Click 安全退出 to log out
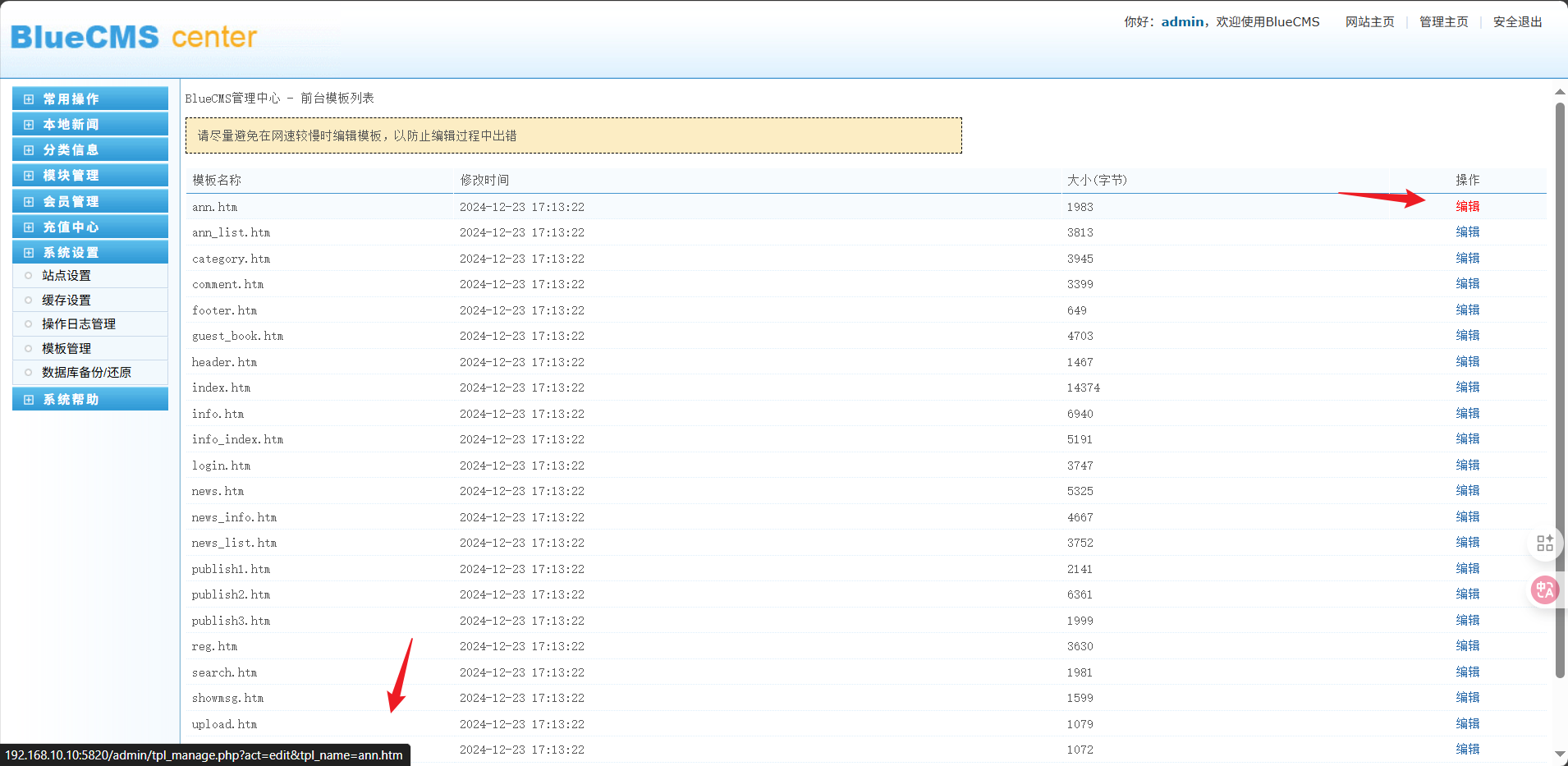Viewport: 1568px width, 766px height. (1517, 22)
